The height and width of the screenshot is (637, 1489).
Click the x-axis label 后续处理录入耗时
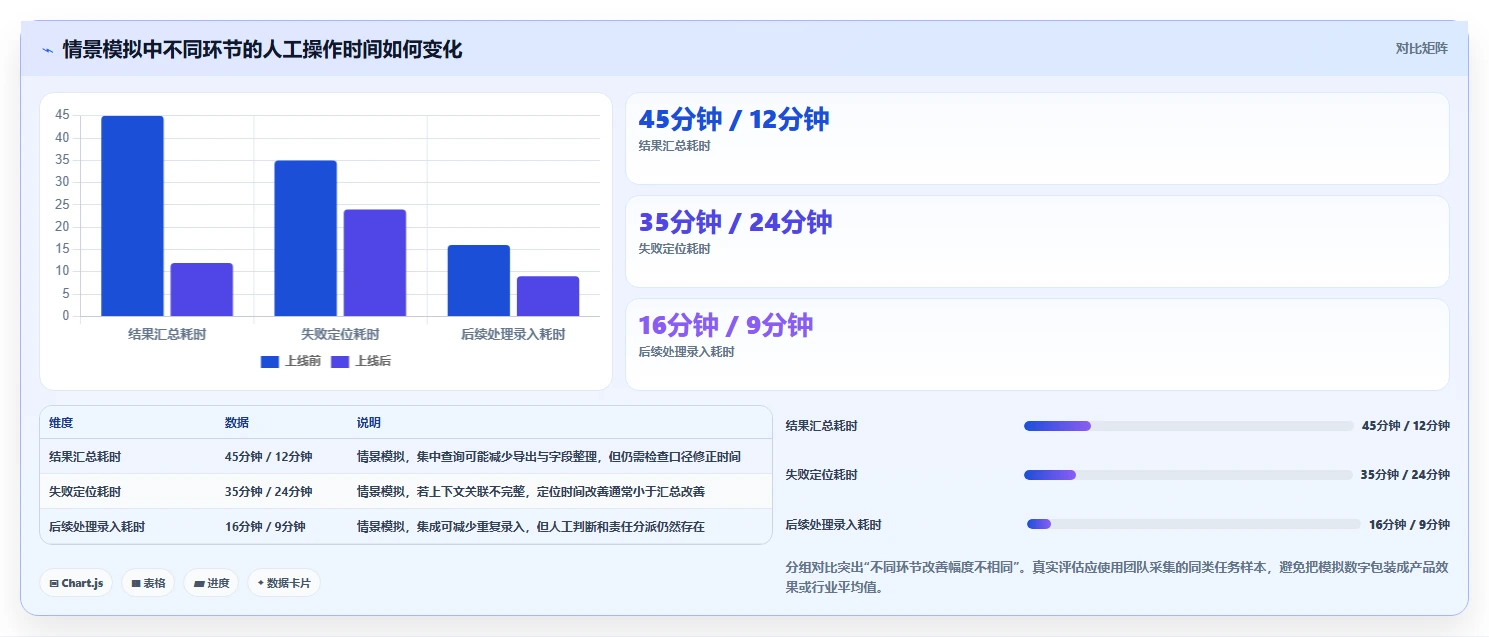pos(513,334)
